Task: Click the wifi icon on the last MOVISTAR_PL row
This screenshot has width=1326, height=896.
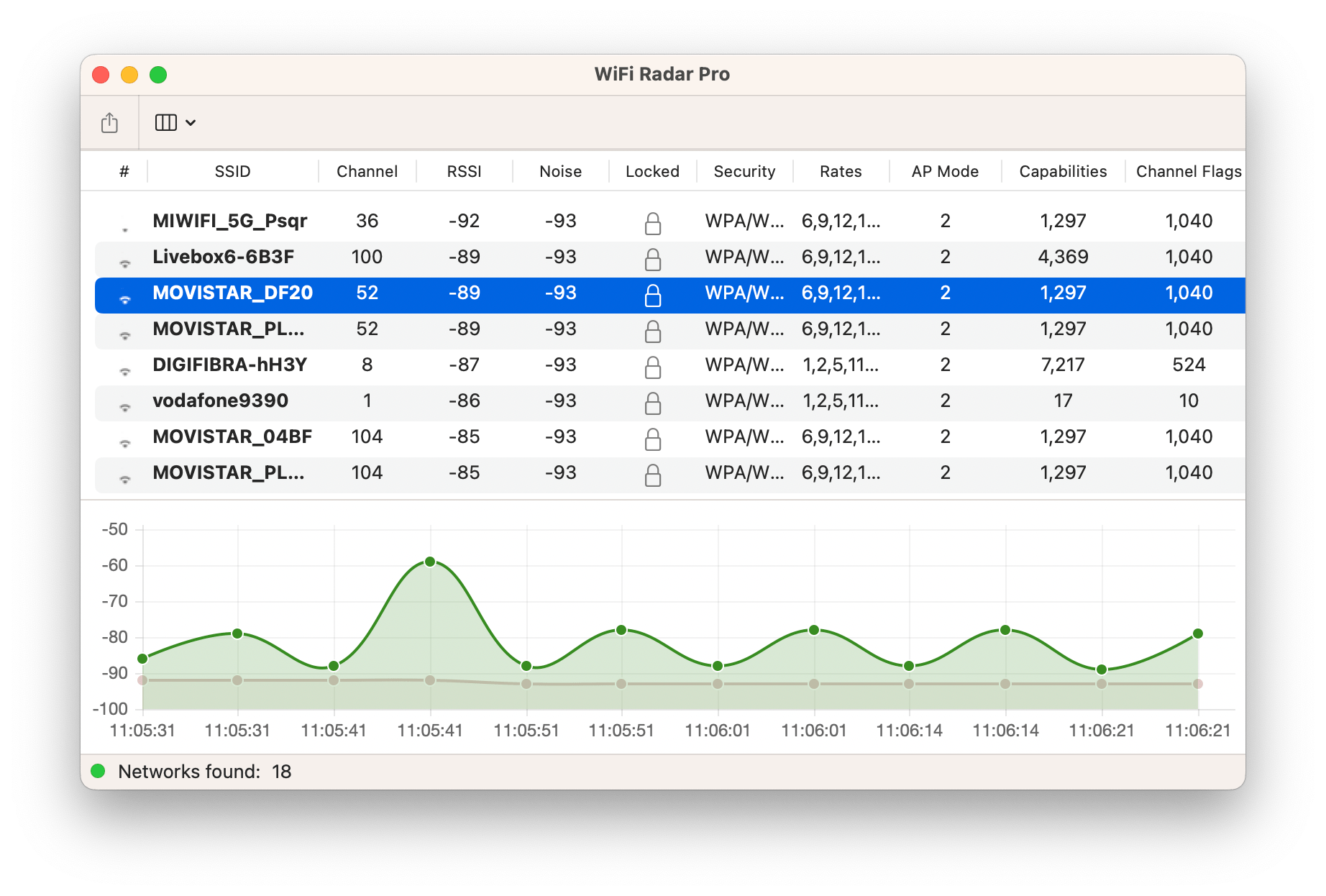Action: coord(127,477)
